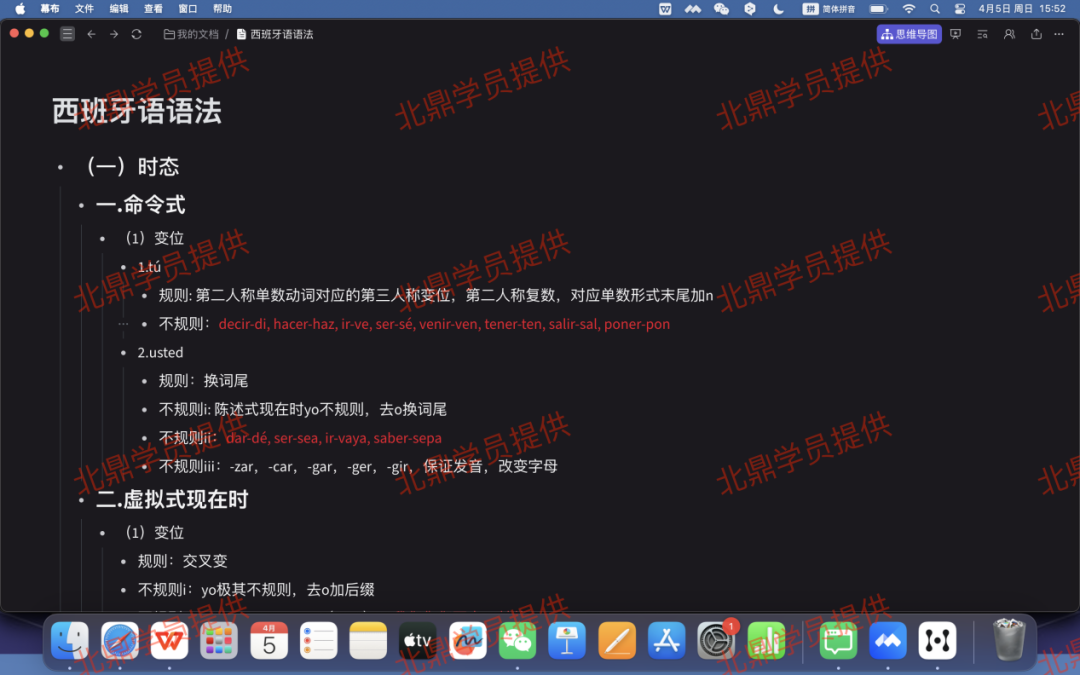Open Reminders from the dock
Image resolution: width=1080 pixels, height=675 pixels.
click(318, 641)
